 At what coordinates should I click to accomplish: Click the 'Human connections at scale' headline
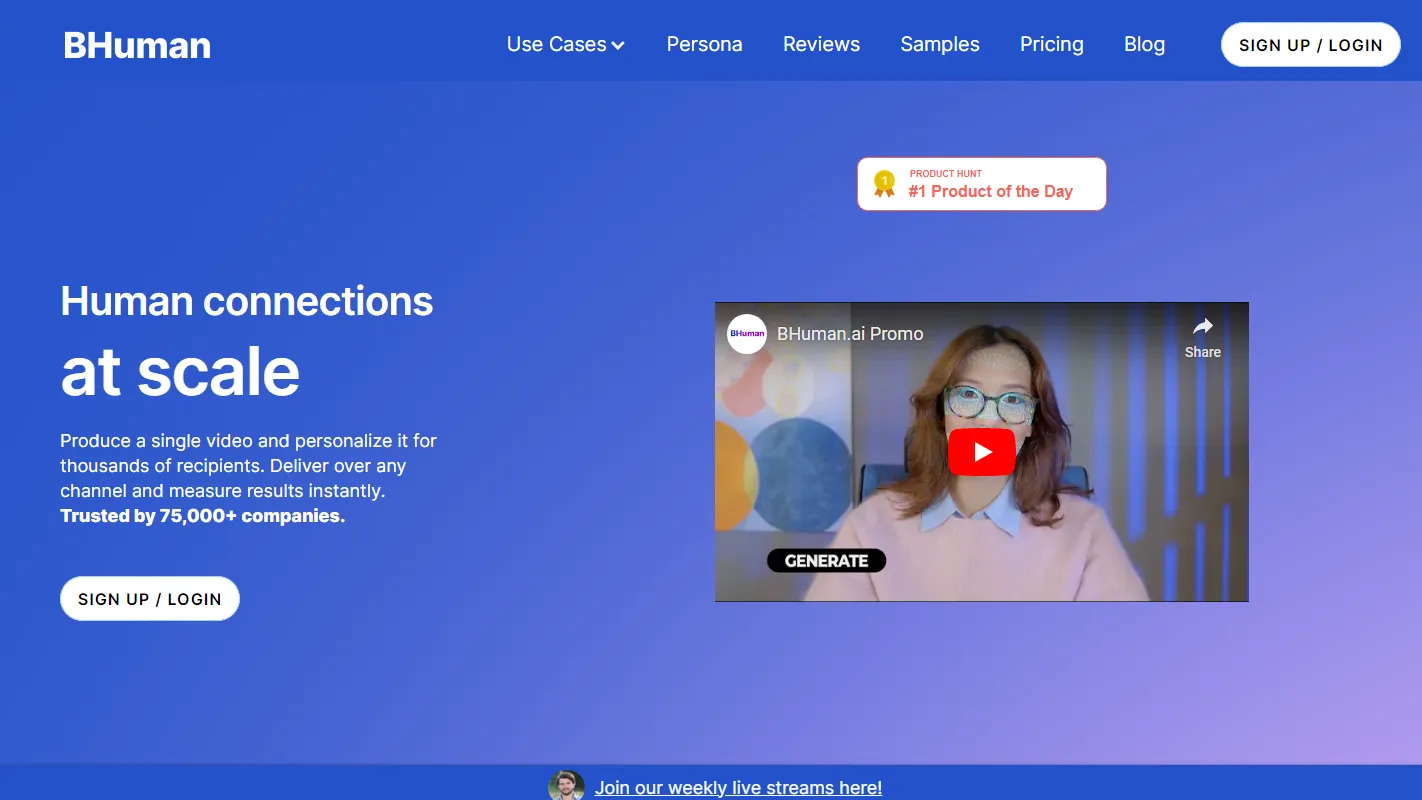(x=246, y=338)
